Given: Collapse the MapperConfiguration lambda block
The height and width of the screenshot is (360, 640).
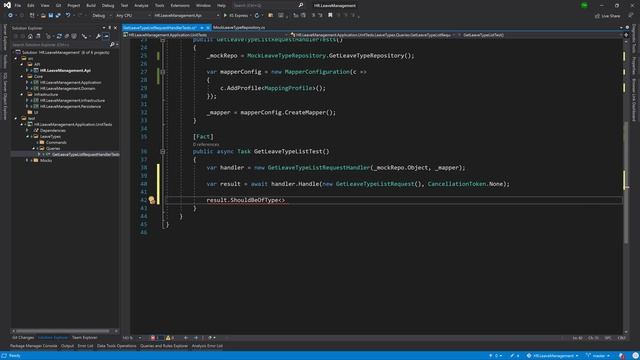Looking at the screenshot, I should coord(162,72).
